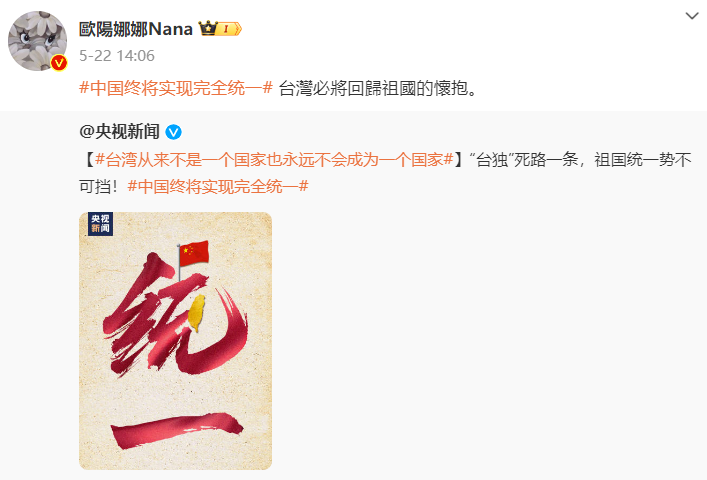The width and height of the screenshot is (707, 480).
Task: Click the red Chinese flag in the image
Action: tap(194, 254)
